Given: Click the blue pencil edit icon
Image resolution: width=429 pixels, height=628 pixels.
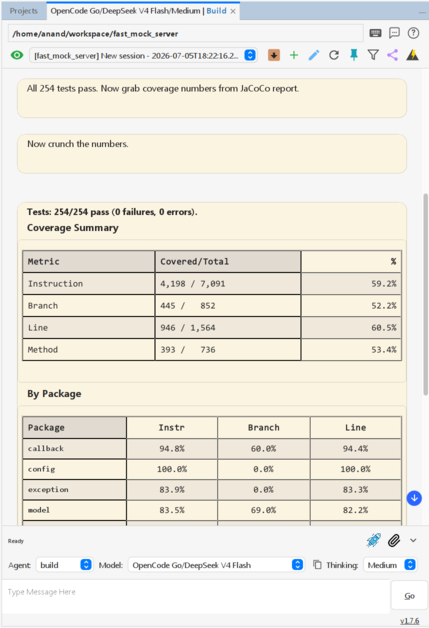Looking at the screenshot, I should click(314, 55).
